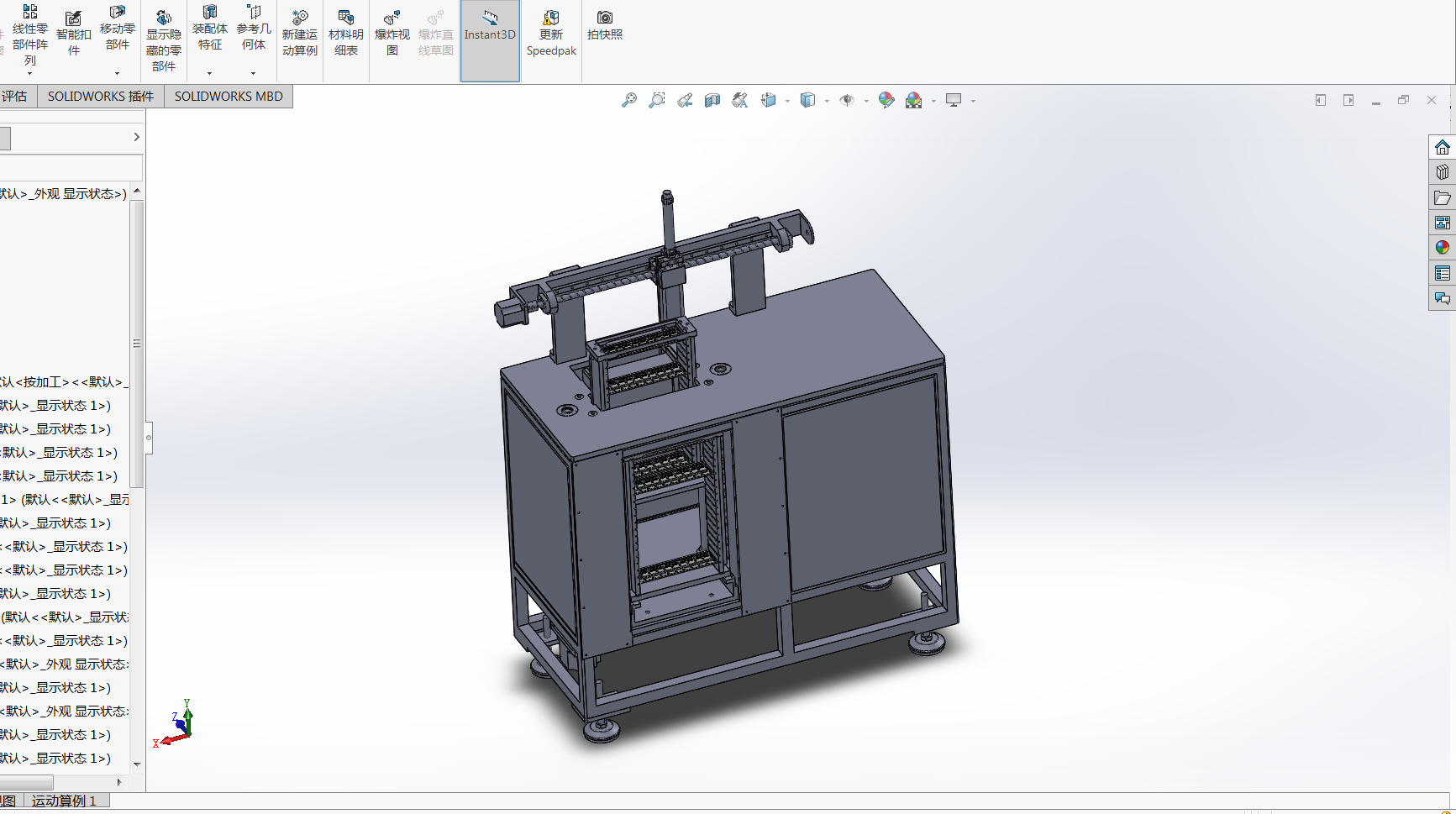Expand the Display Style dropdown arrow
This screenshot has height=814, width=1456.
coord(827,102)
